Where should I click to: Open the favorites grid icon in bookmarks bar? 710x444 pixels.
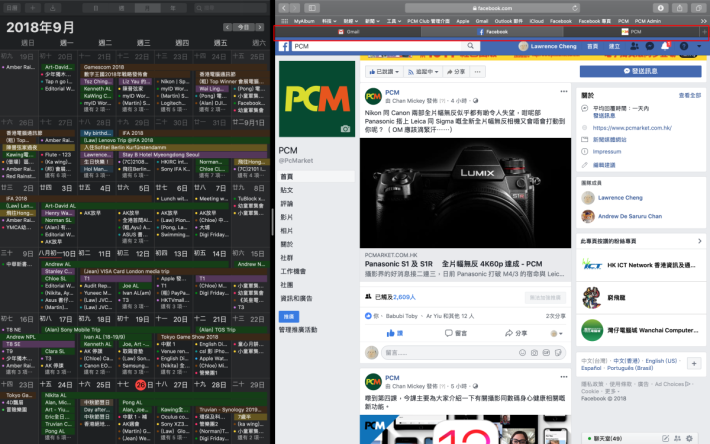click(x=284, y=21)
